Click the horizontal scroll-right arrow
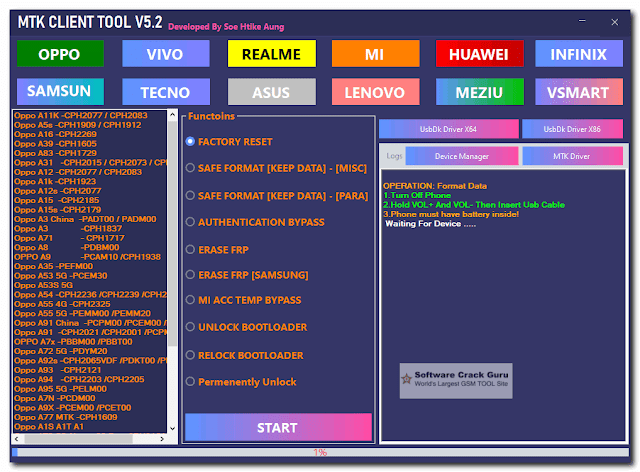This screenshot has height=472, width=640. click(x=162, y=439)
